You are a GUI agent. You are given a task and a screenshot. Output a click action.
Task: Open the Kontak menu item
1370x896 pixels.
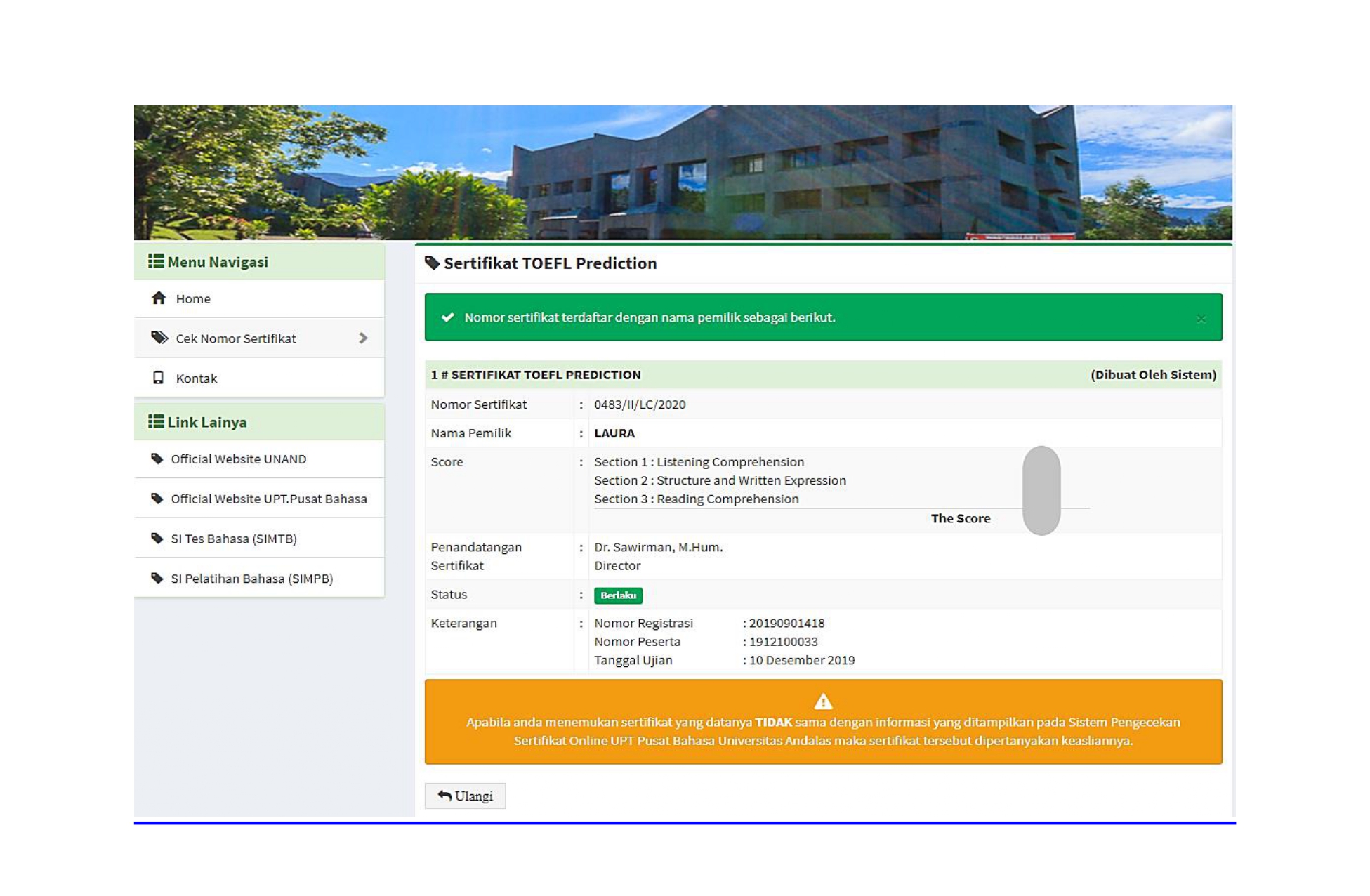259,378
